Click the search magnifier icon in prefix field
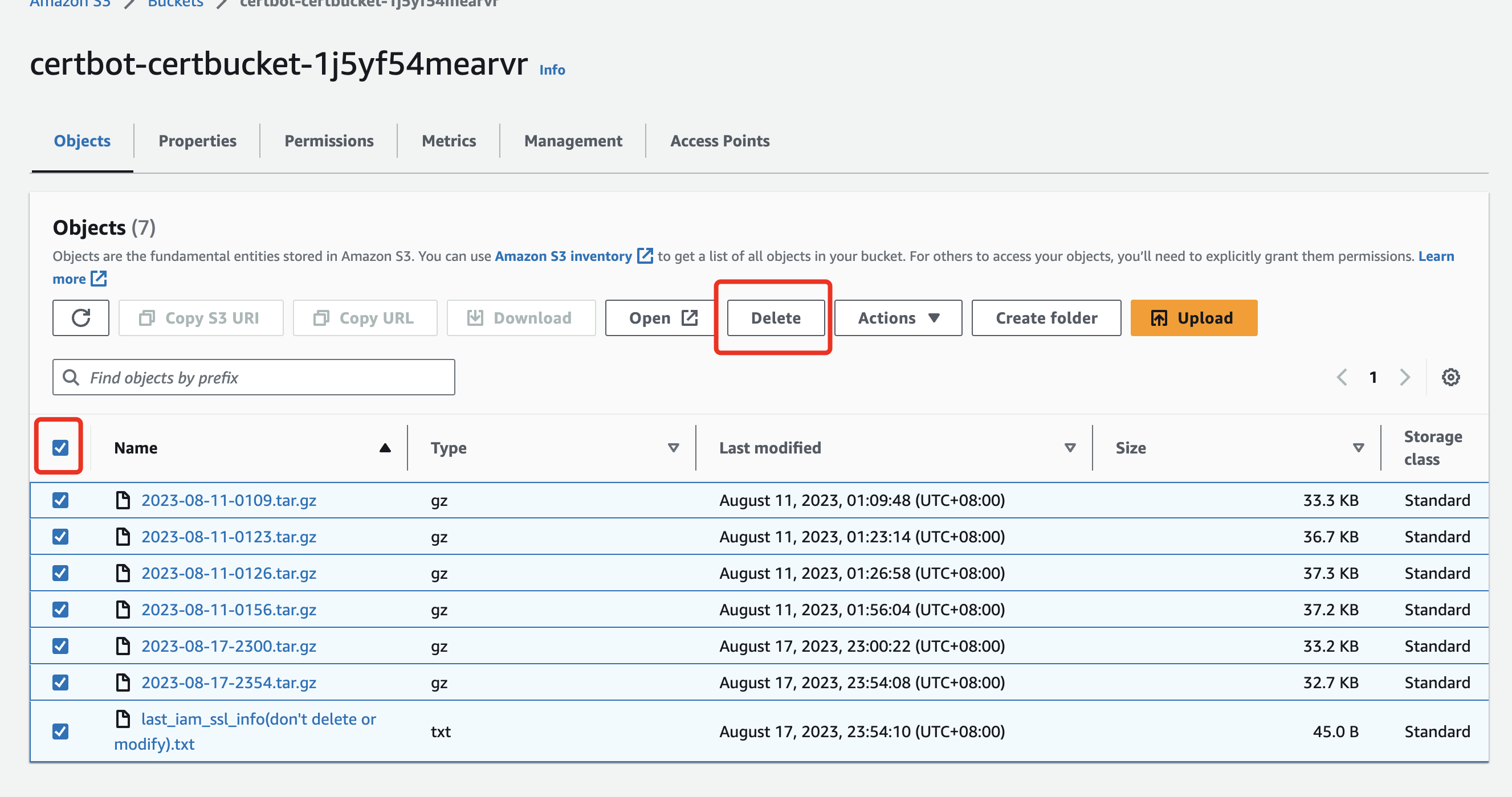The height and width of the screenshot is (797, 1512). point(71,377)
